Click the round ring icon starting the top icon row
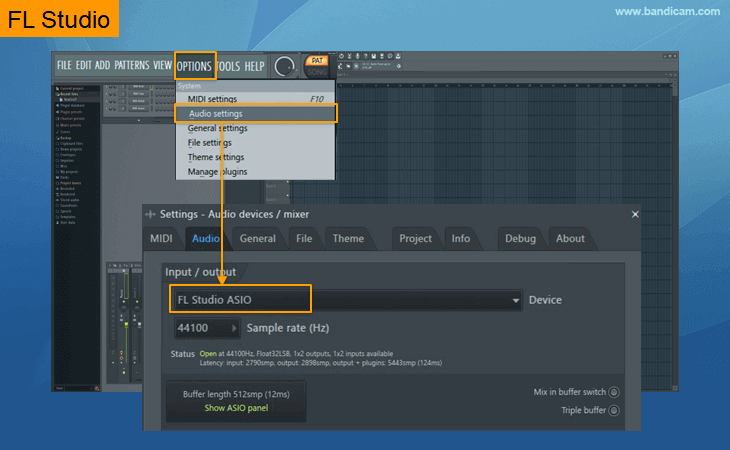Viewport: 730px width, 450px height. click(x=341, y=56)
